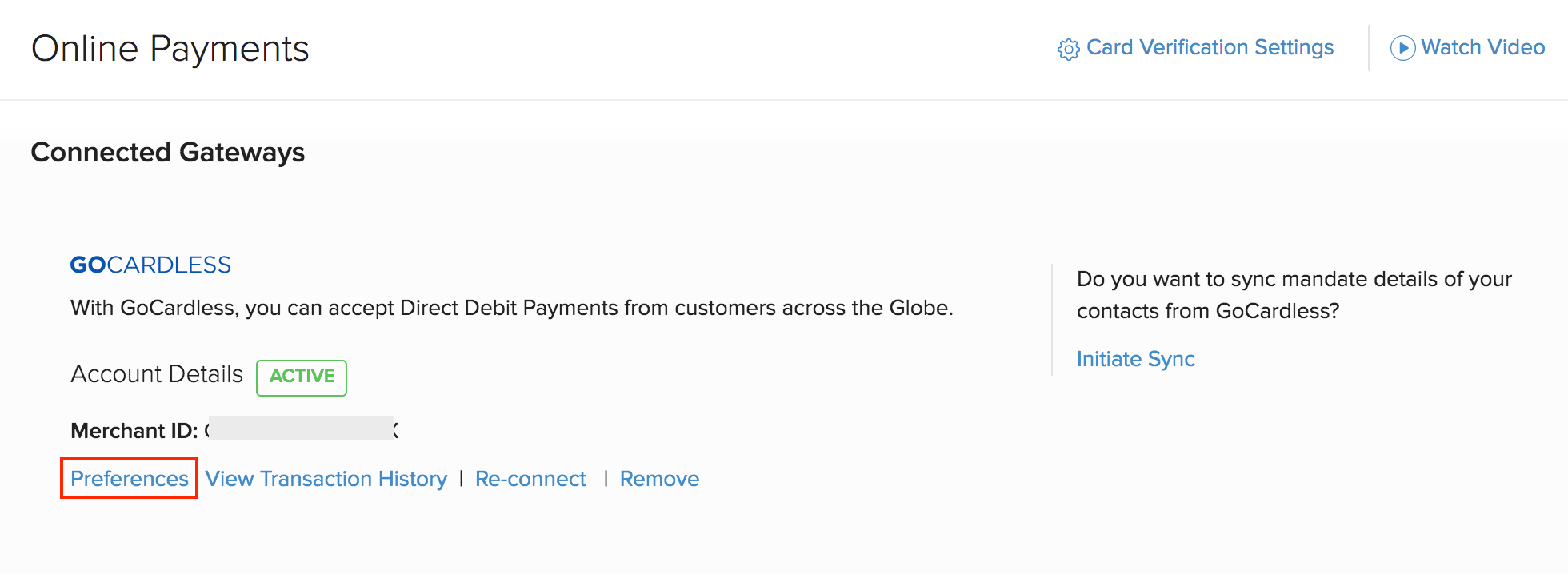This screenshot has height=574, width=1568.
Task: Click the gear icon beside Card Verification Settings
Action: pos(1068,50)
